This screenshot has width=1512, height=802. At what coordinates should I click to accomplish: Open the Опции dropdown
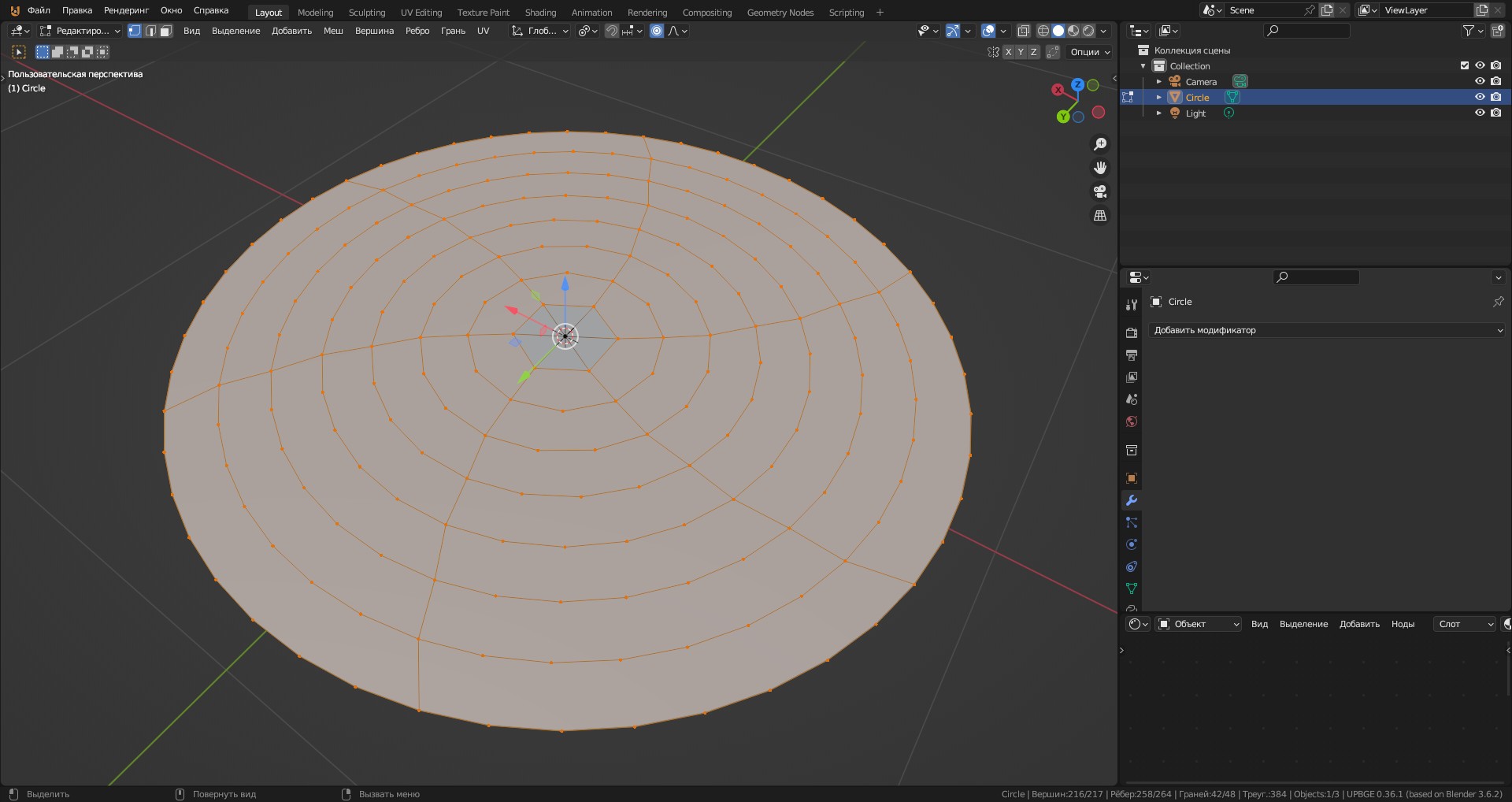click(x=1090, y=52)
